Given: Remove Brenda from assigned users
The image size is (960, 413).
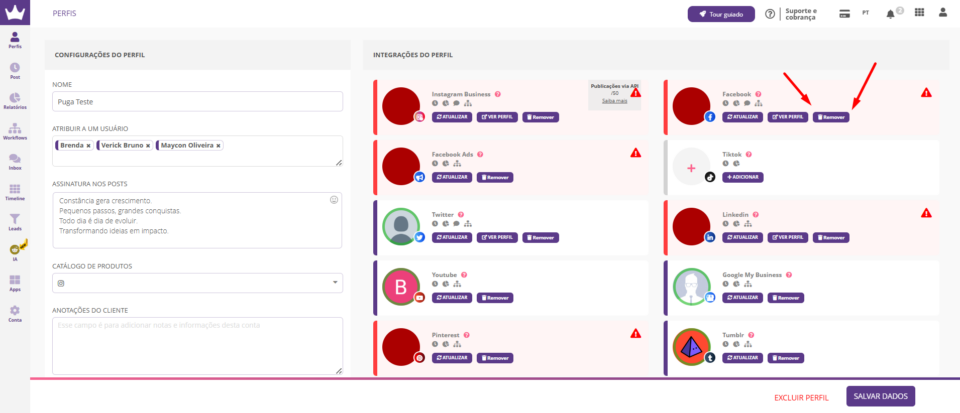Looking at the screenshot, I should [x=88, y=146].
